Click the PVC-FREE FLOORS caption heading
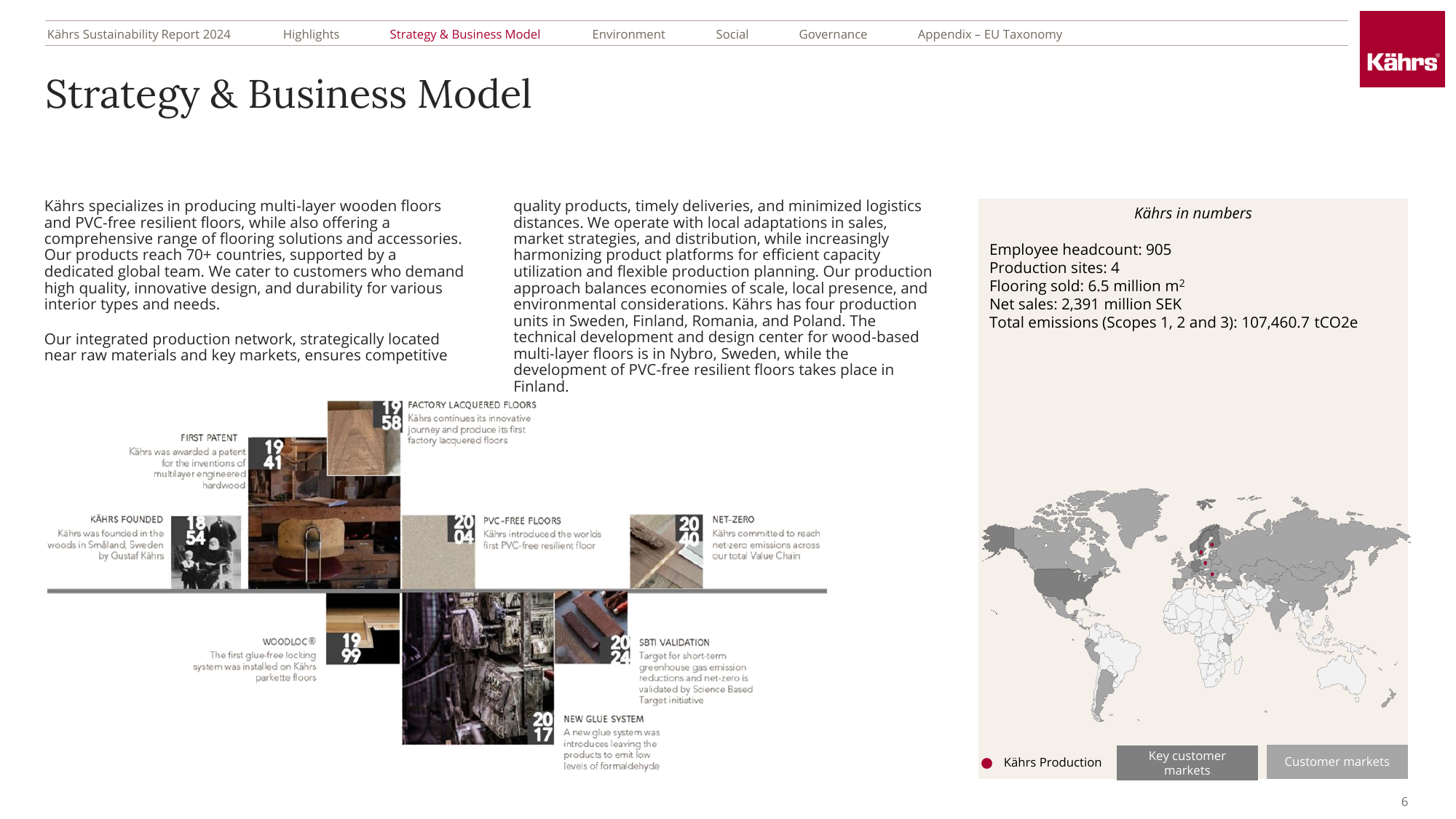The width and height of the screenshot is (1456, 819). 522,521
